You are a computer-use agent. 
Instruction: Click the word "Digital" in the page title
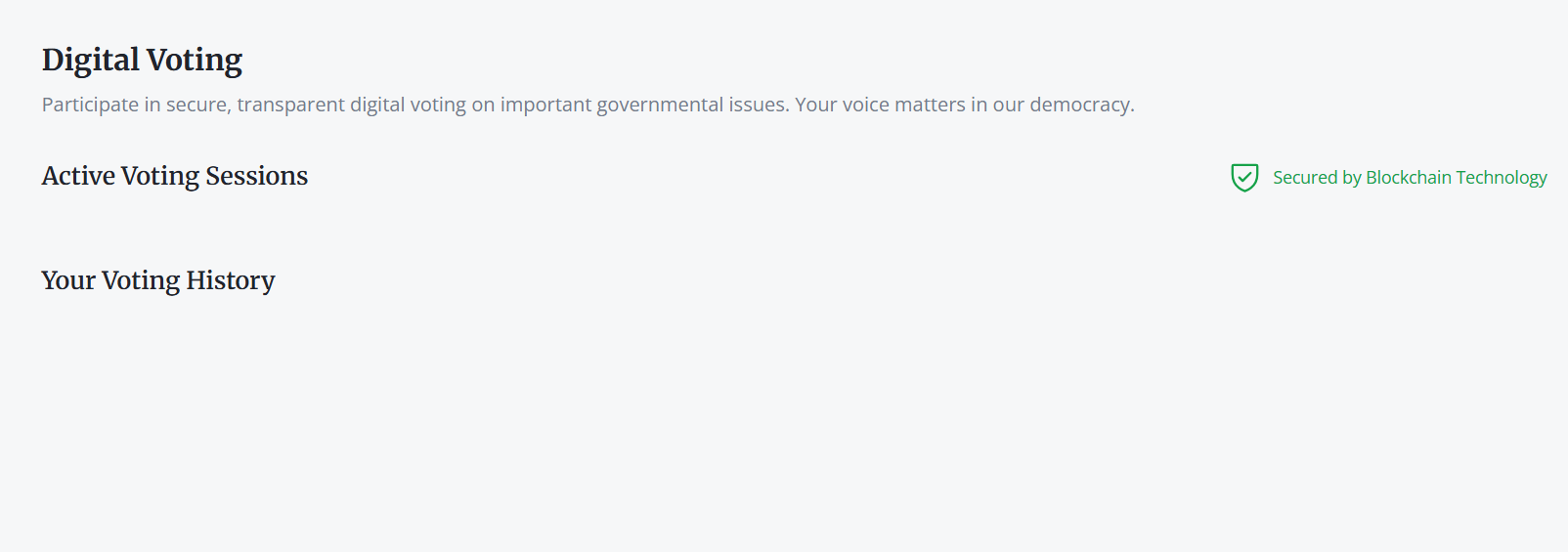(90, 61)
